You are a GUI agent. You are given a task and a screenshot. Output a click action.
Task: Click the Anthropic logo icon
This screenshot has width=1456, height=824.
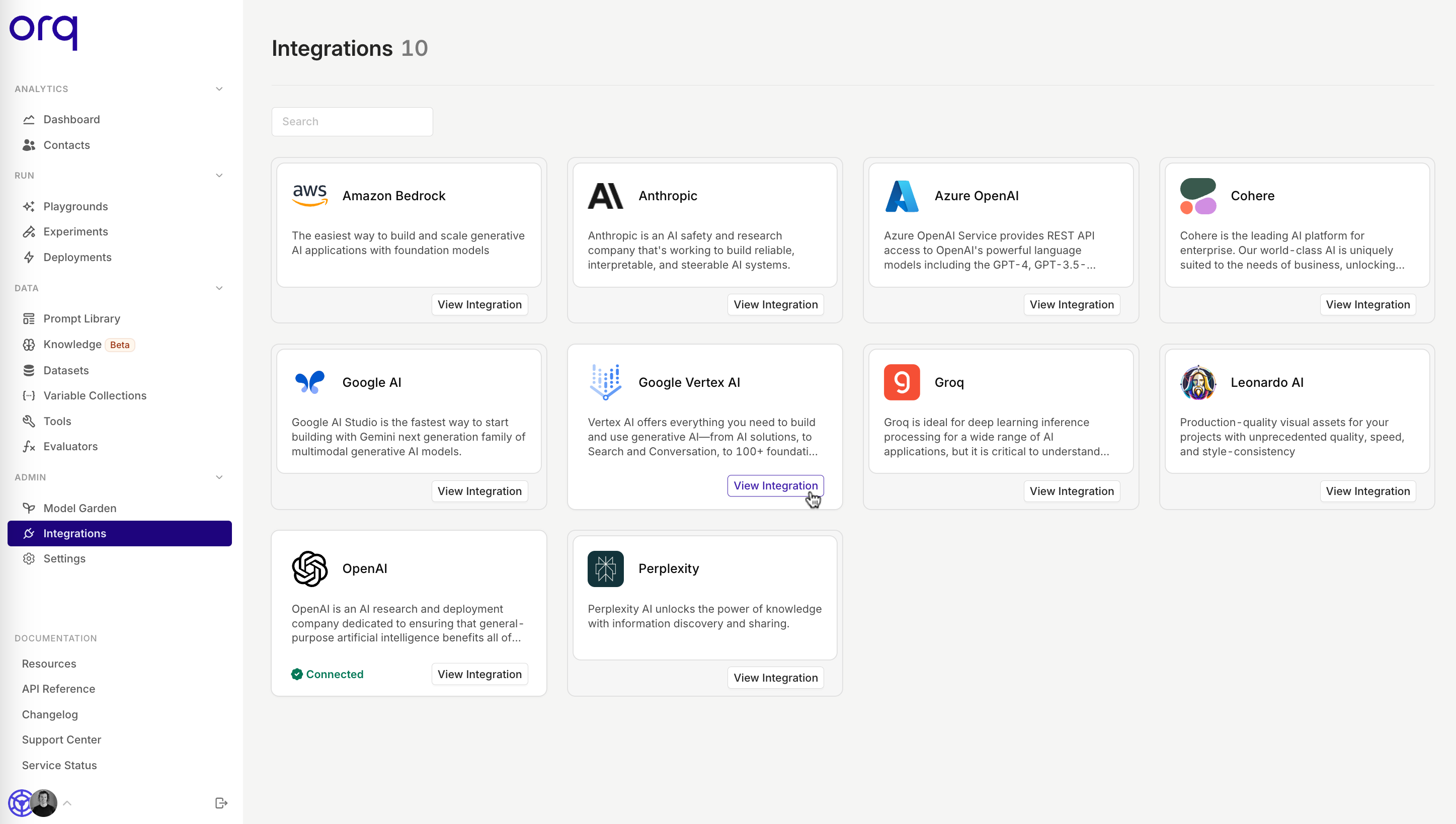click(x=605, y=196)
